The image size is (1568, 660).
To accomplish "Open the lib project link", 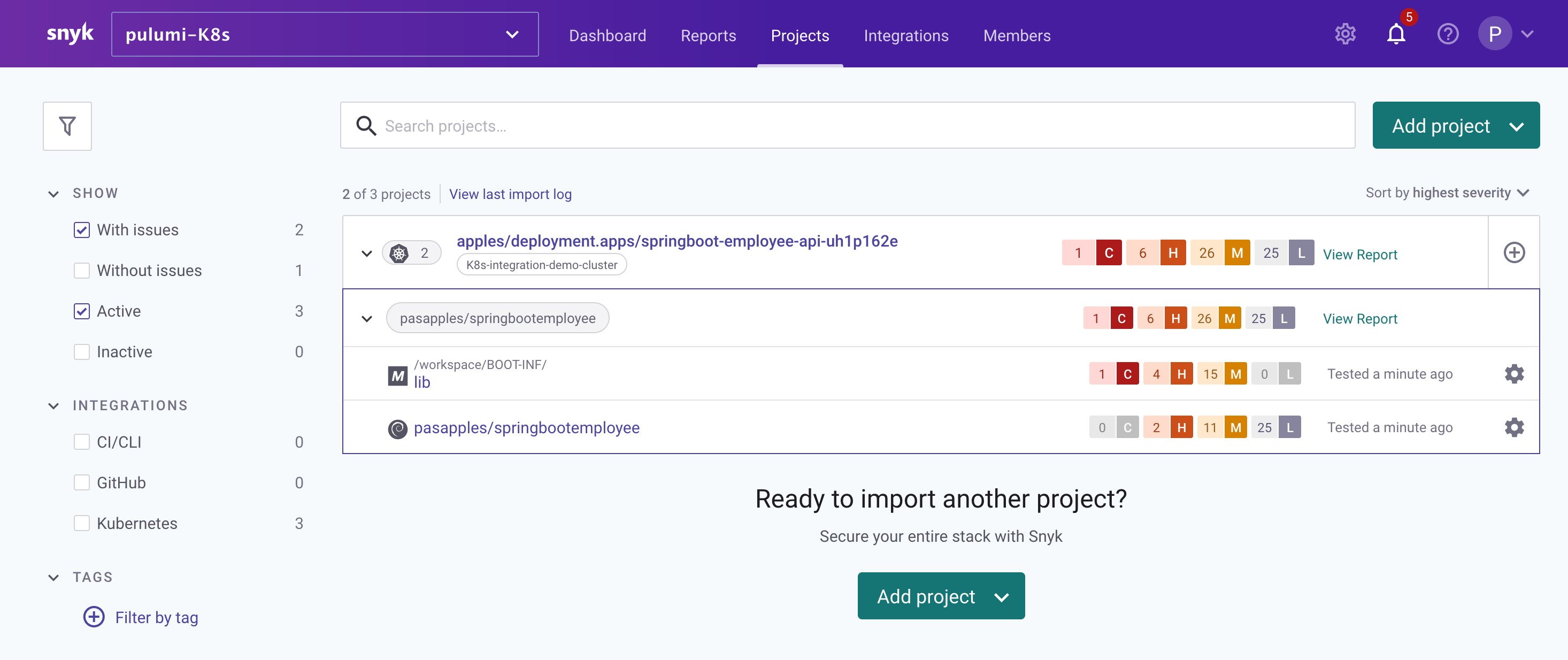I will pyautogui.click(x=422, y=382).
